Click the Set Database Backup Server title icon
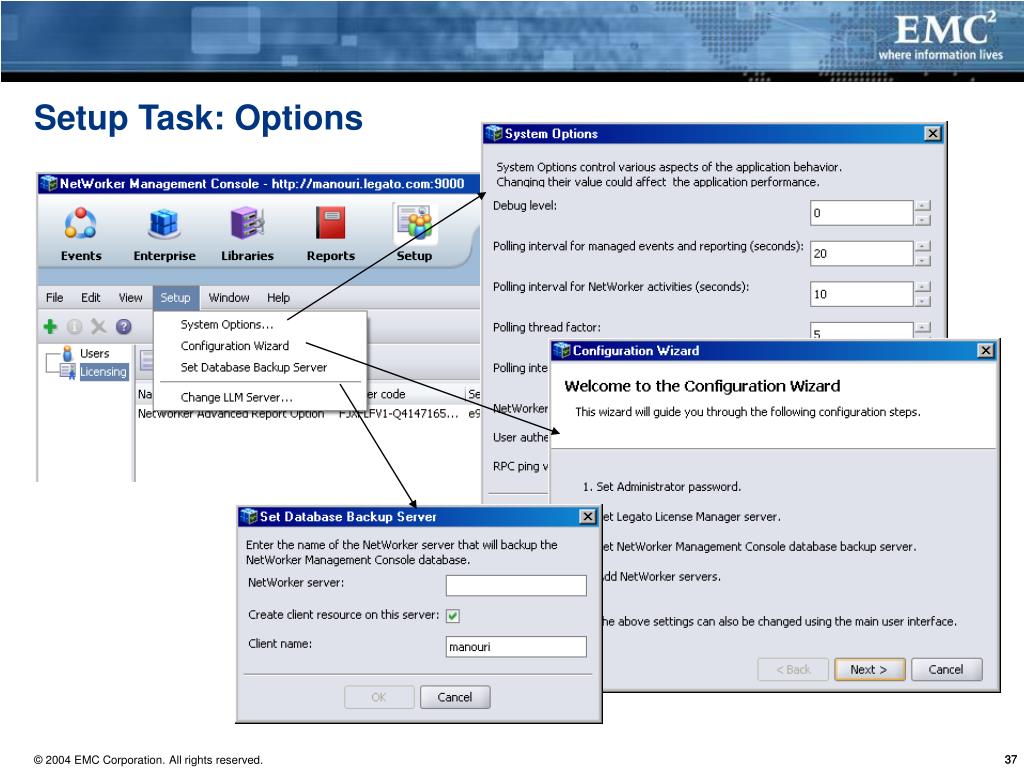The height and width of the screenshot is (768, 1024). 249,517
